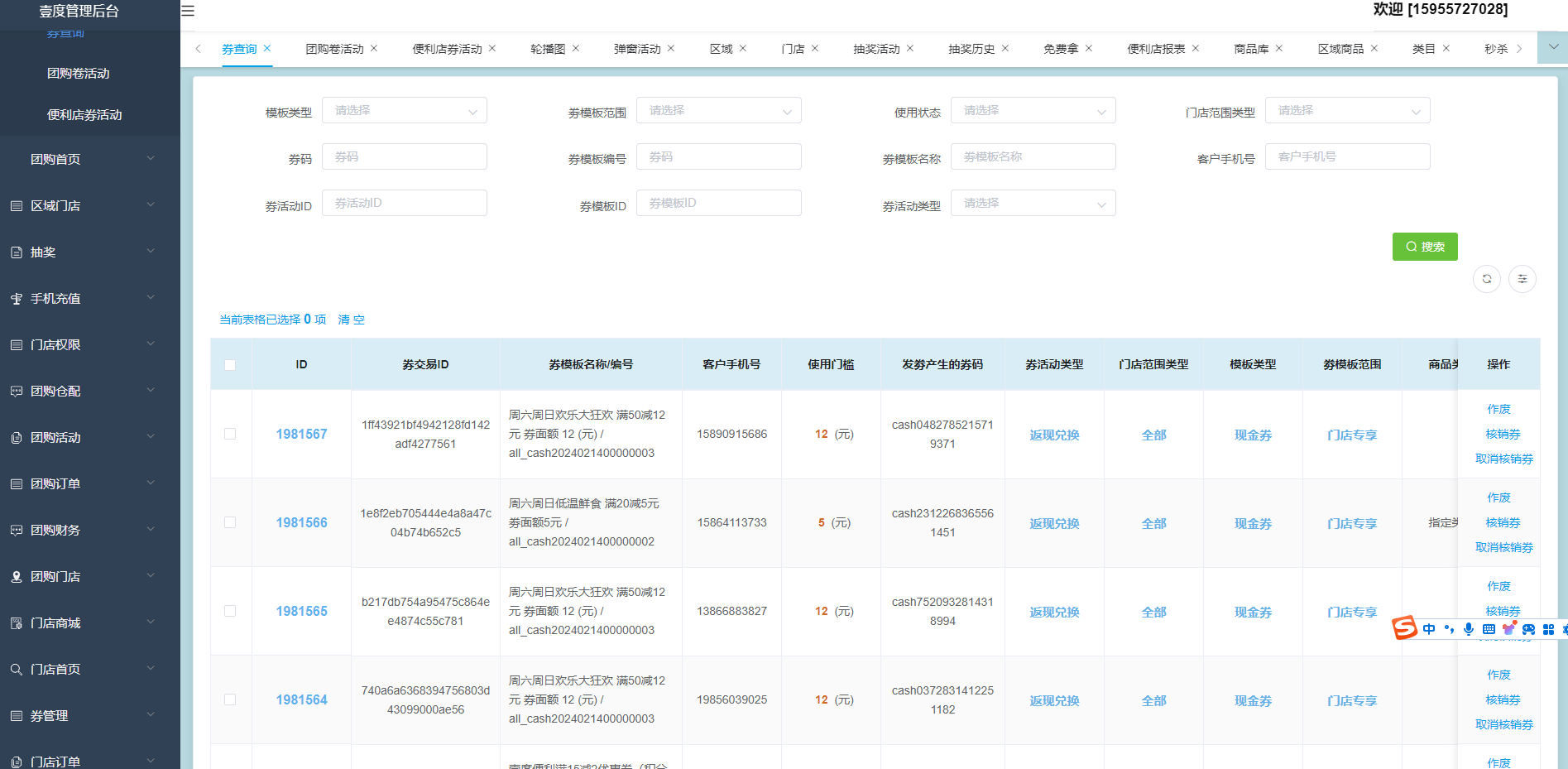Close the 门店 tab
The image size is (1568, 769).
point(815,48)
